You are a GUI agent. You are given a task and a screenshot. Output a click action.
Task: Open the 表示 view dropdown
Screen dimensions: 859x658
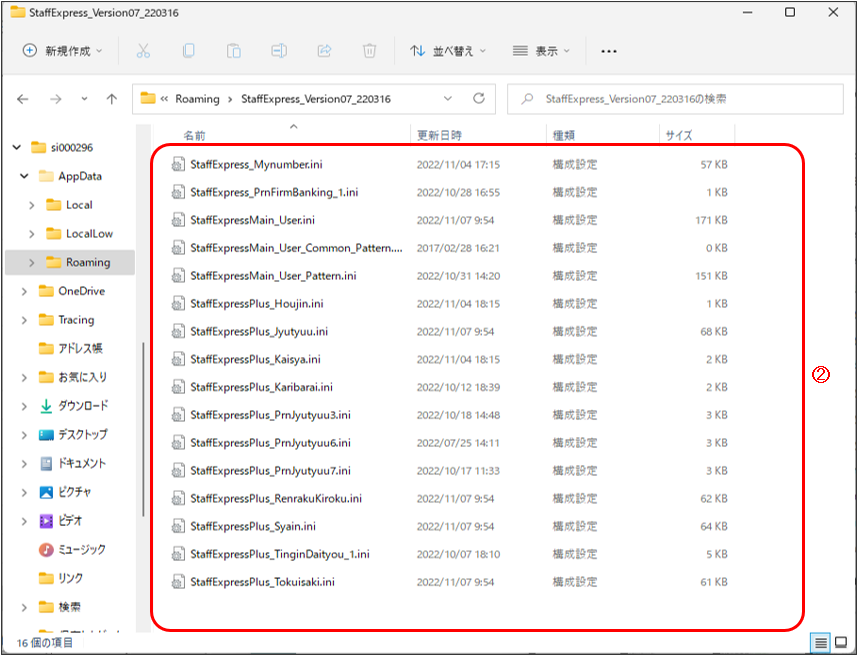(541, 51)
